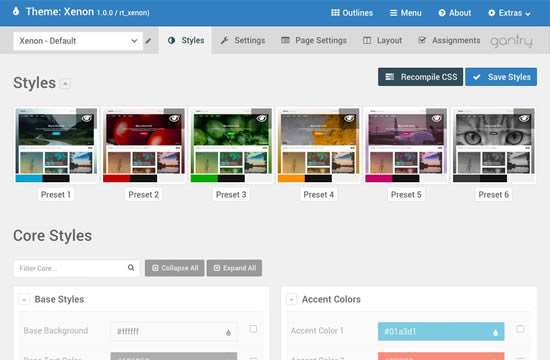Open the Page Settings tab
Image resolution: width=550 pixels, height=360 pixels.
pyautogui.click(x=314, y=41)
